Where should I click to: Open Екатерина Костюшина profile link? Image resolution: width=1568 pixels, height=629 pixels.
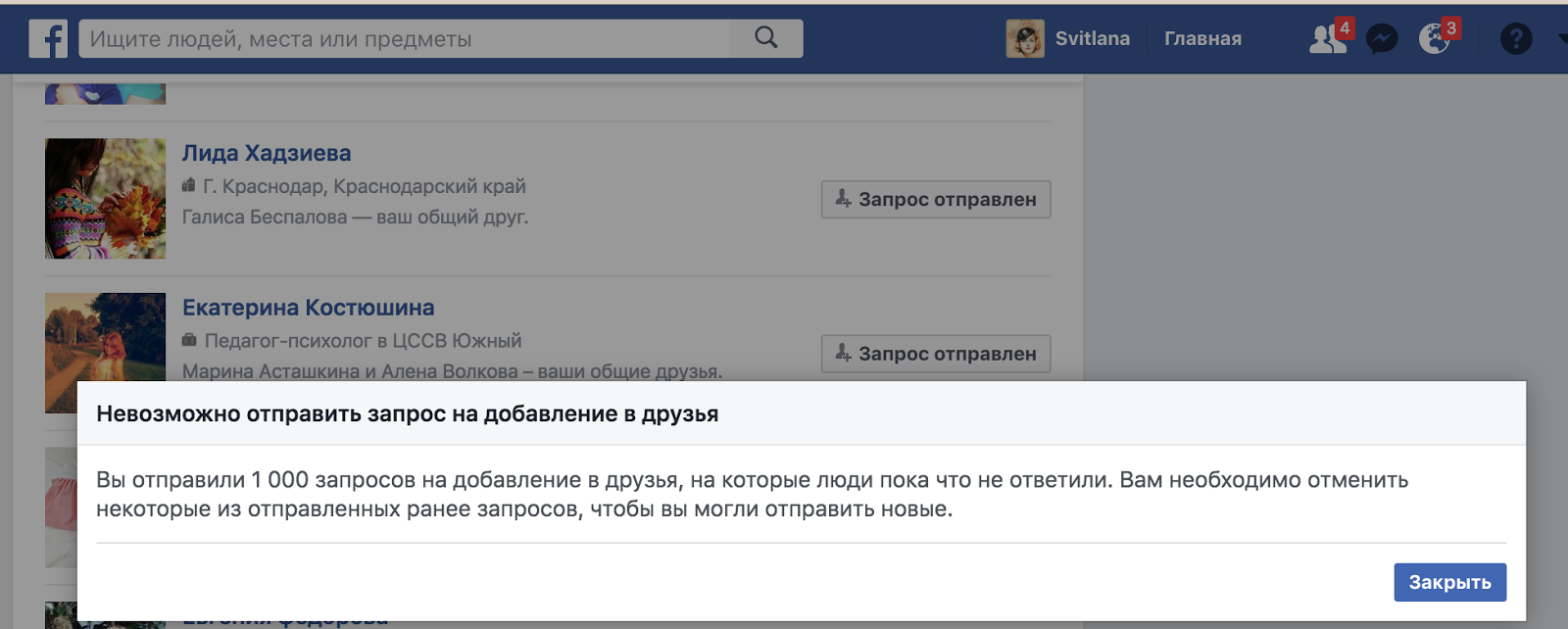309,308
